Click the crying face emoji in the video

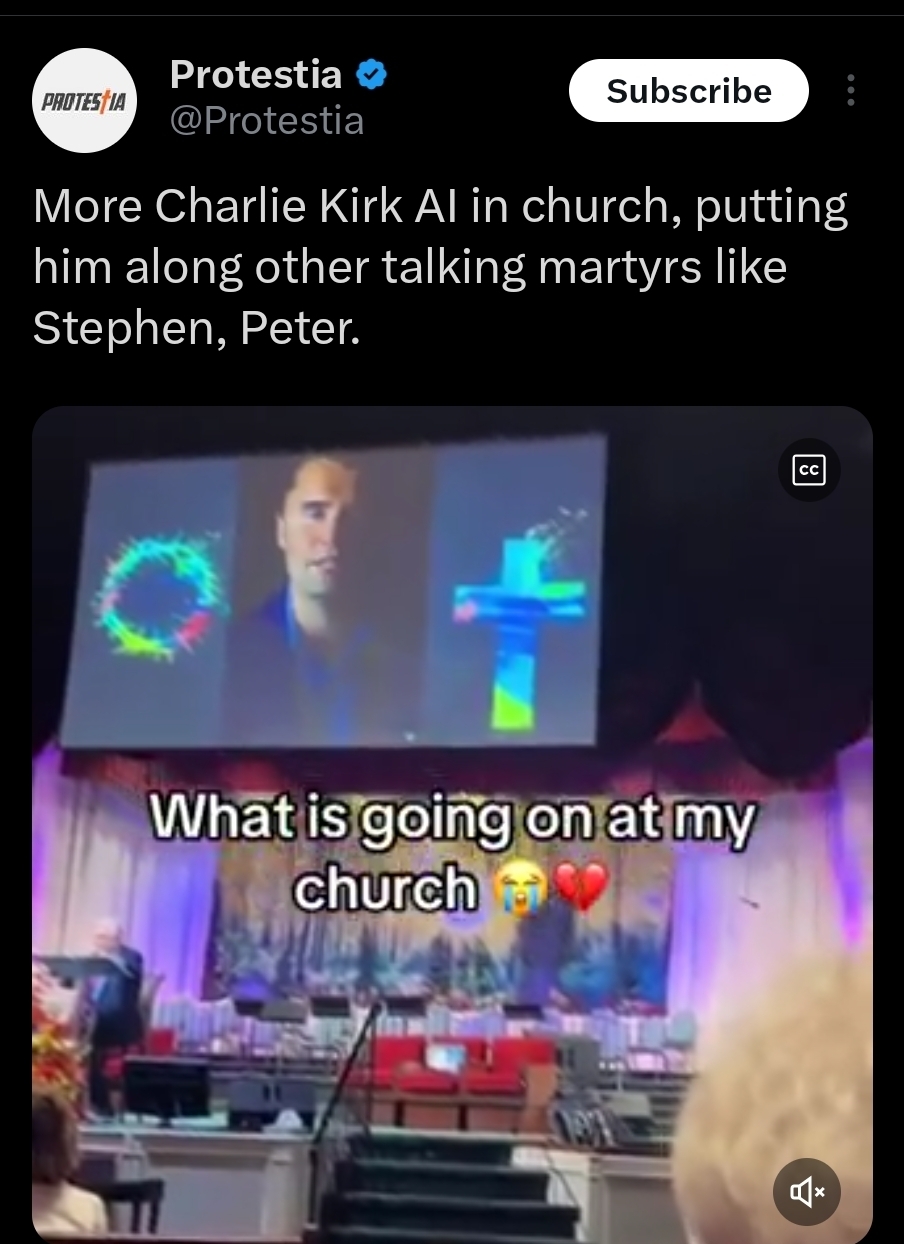point(517,886)
